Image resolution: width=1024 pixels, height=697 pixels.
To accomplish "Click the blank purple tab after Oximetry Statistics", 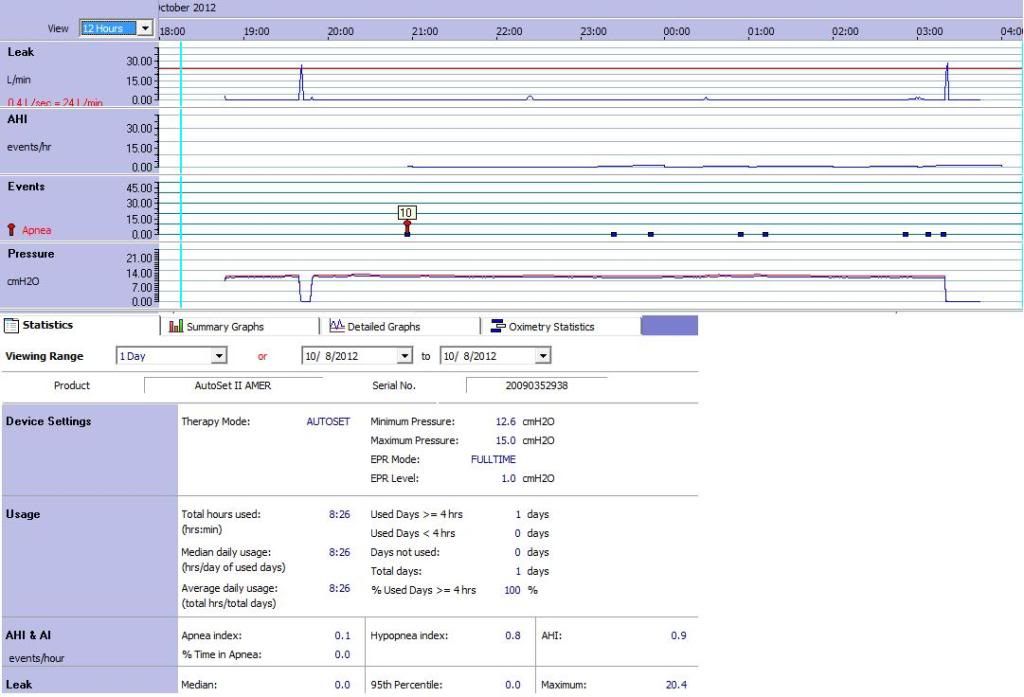I will (x=668, y=326).
